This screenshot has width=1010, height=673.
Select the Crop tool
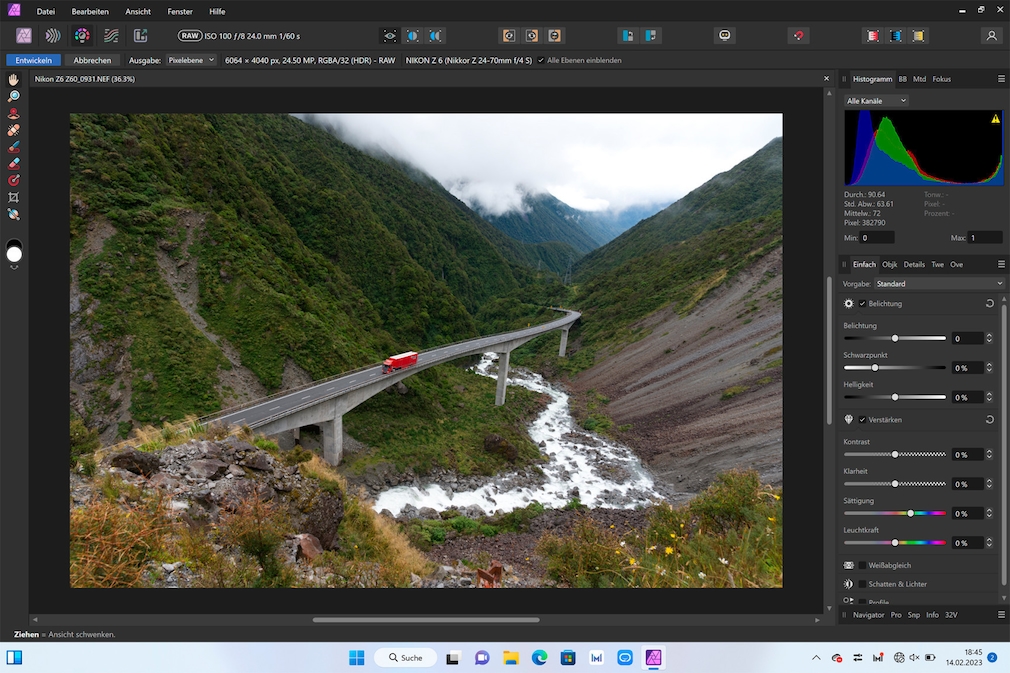14,197
